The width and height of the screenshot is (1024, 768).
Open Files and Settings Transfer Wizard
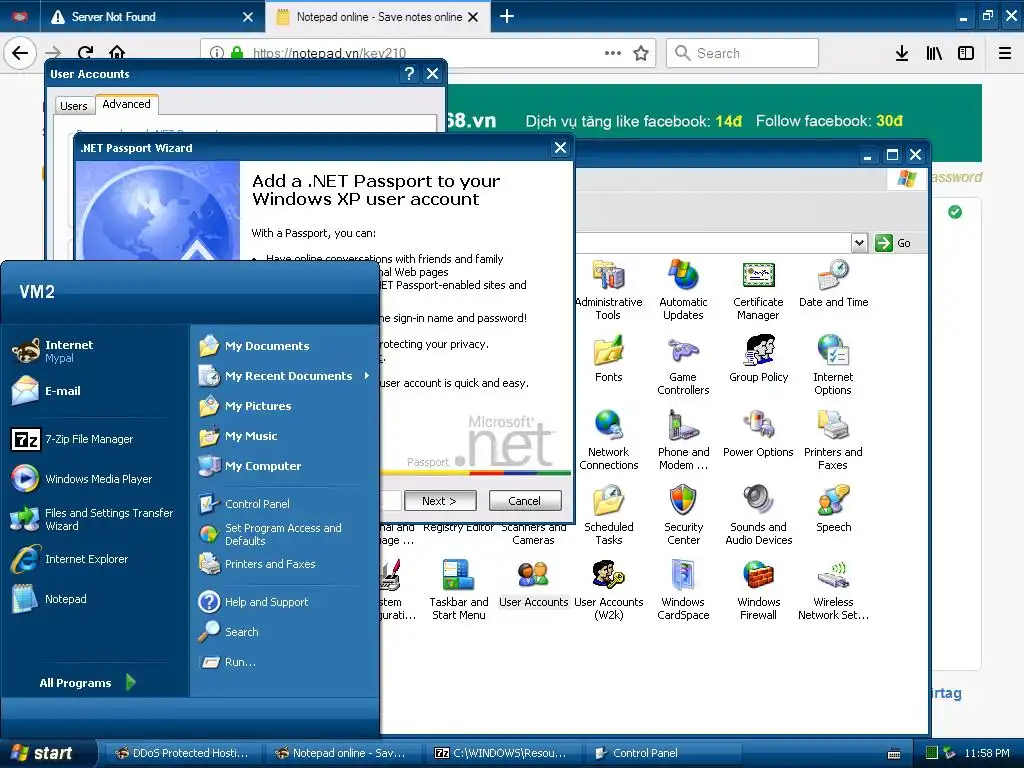pyautogui.click(x=93, y=519)
